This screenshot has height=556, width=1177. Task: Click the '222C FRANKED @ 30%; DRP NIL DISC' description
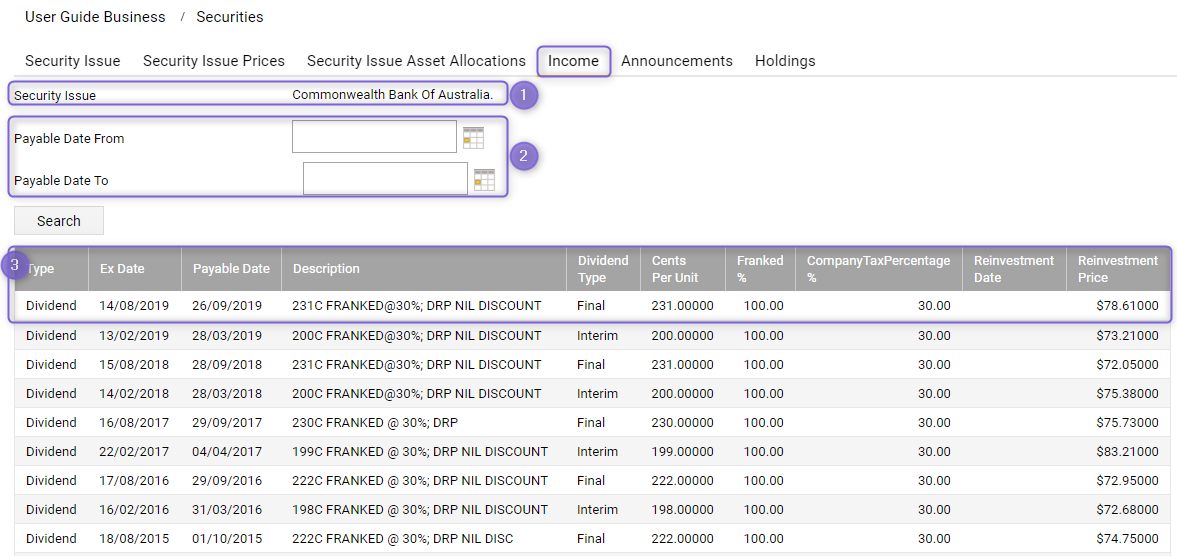[x=403, y=539]
